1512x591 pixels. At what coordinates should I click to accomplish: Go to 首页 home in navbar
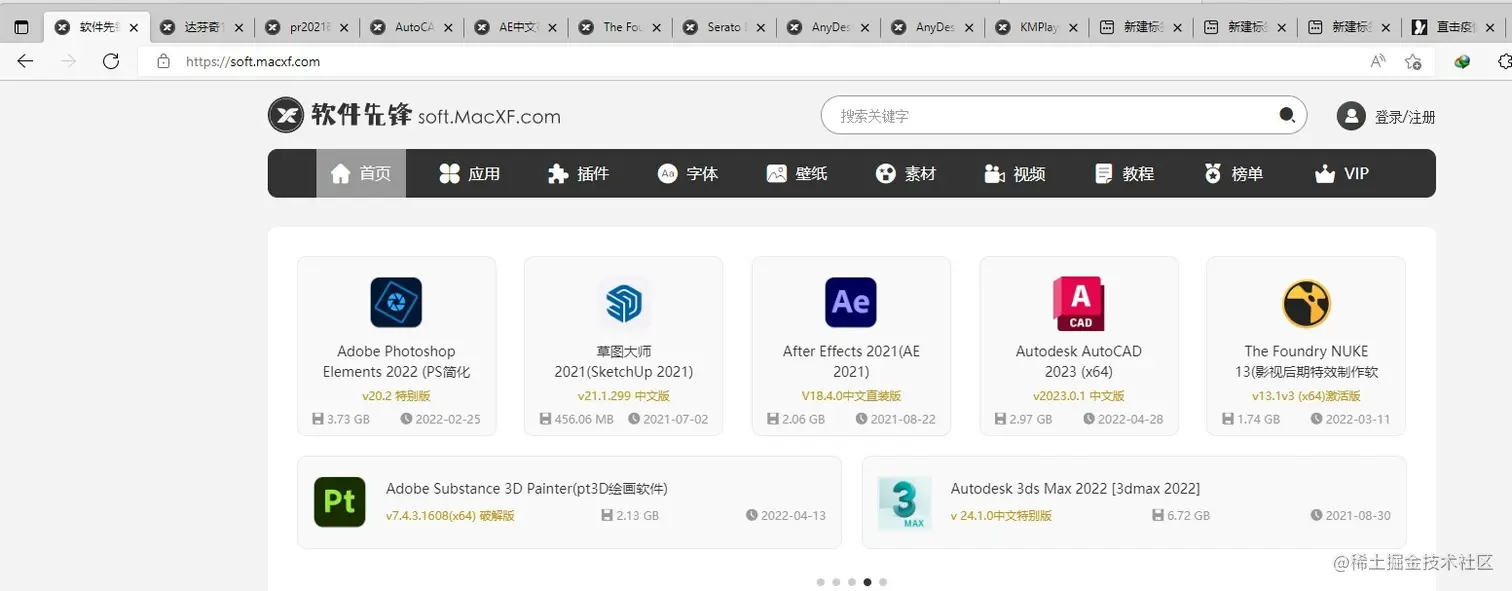[x=361, y=174]
